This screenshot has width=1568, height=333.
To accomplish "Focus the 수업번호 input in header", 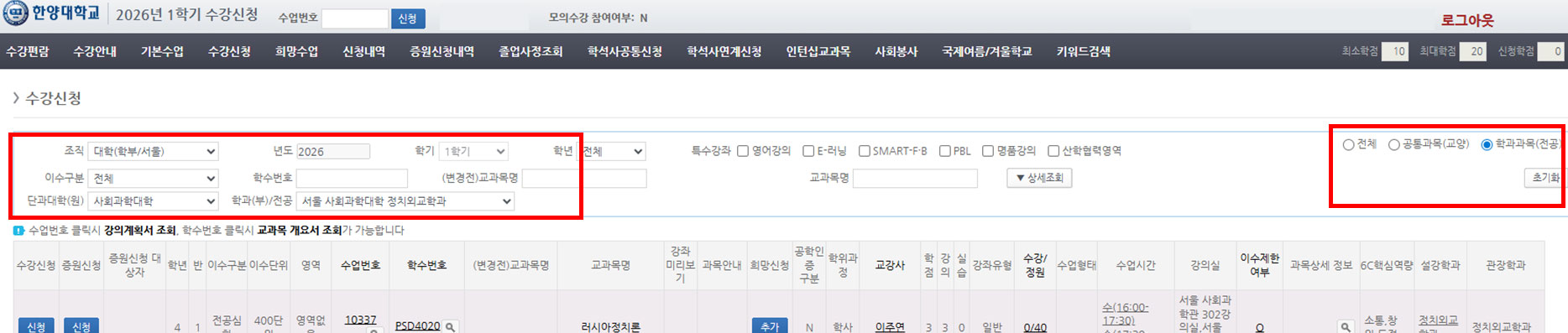I will (355, 18).
